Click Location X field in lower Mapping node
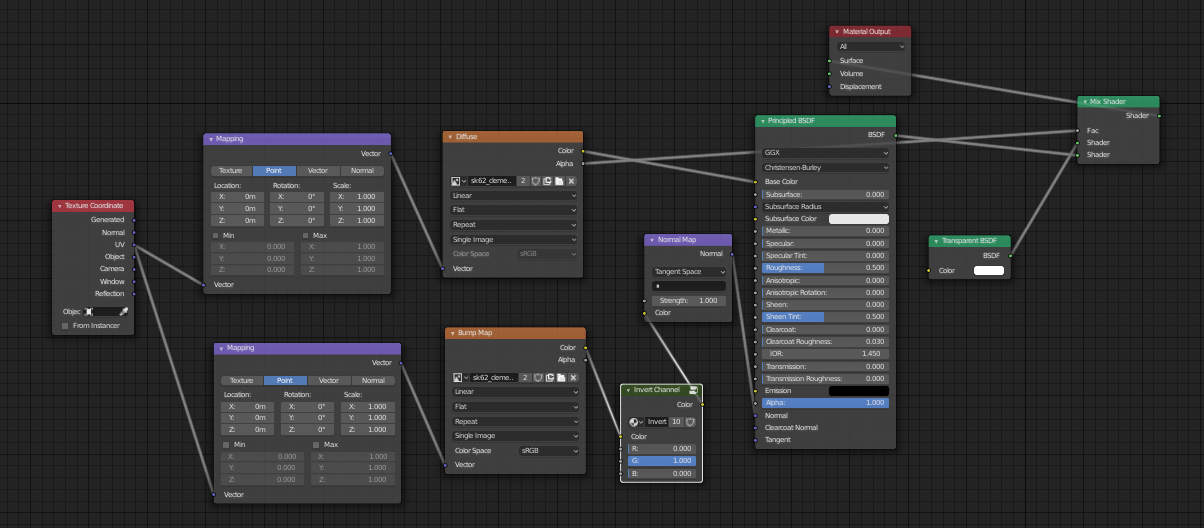The height and width of the screenshot is (528, 1204). pos(248,406)
